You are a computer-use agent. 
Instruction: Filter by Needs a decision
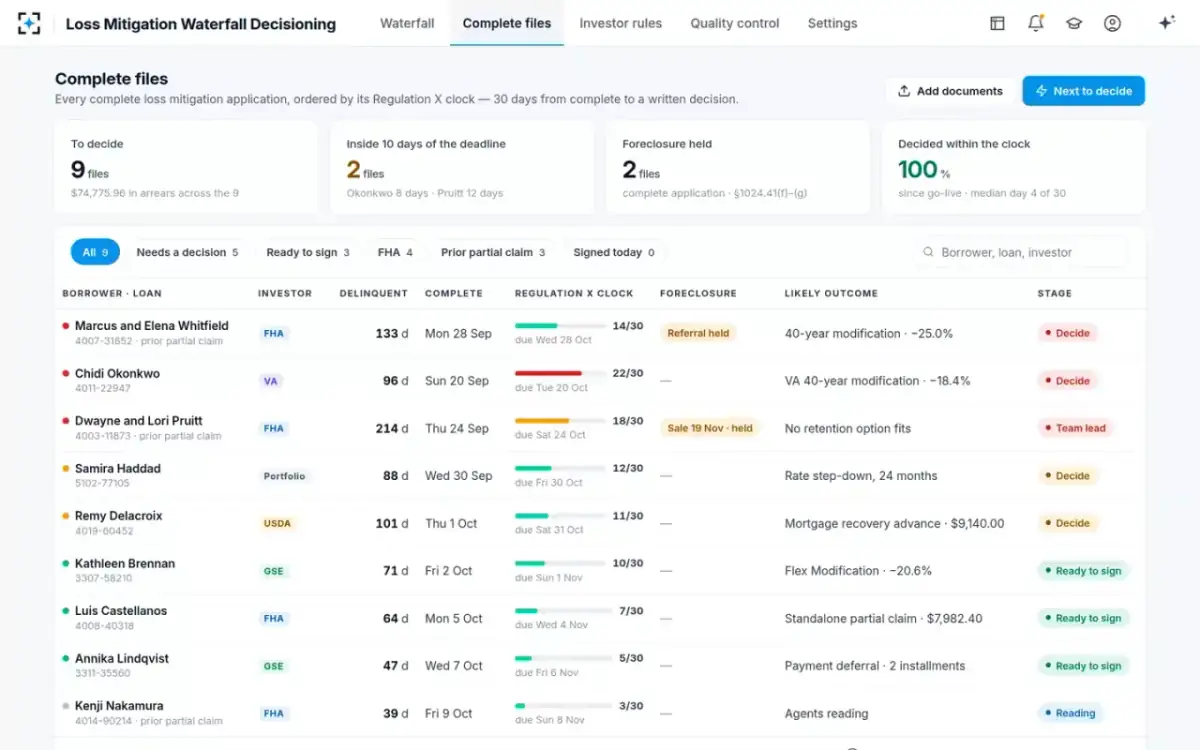pyautogui.click(x=187, y=253)
